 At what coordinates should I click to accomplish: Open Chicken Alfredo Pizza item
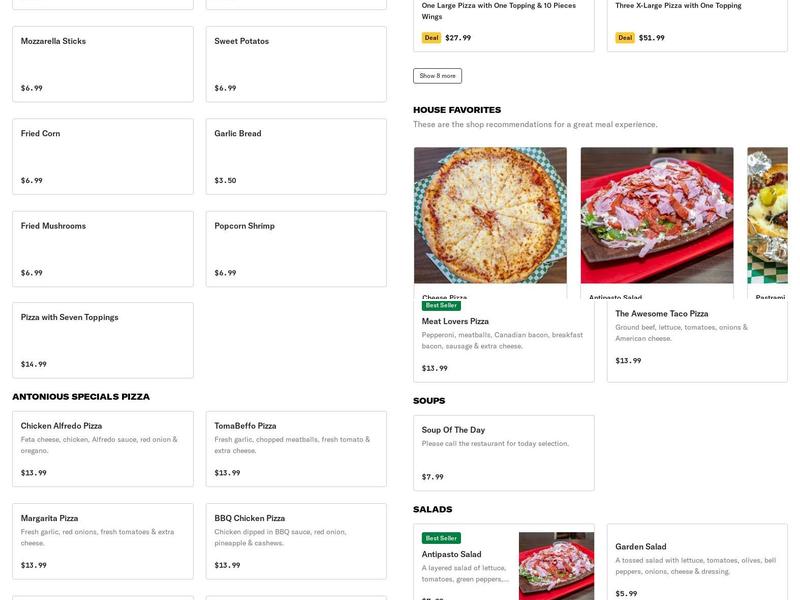click(x=103, y=448)
